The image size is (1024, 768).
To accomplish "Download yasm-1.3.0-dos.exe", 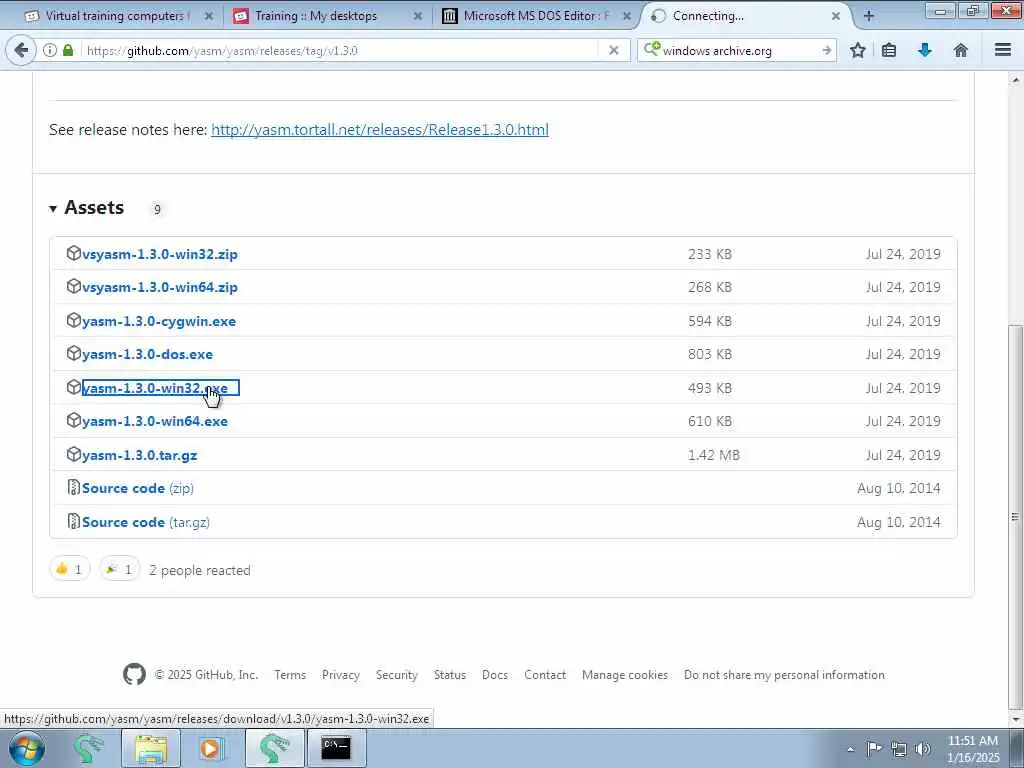I will click(x=148, y=354).
